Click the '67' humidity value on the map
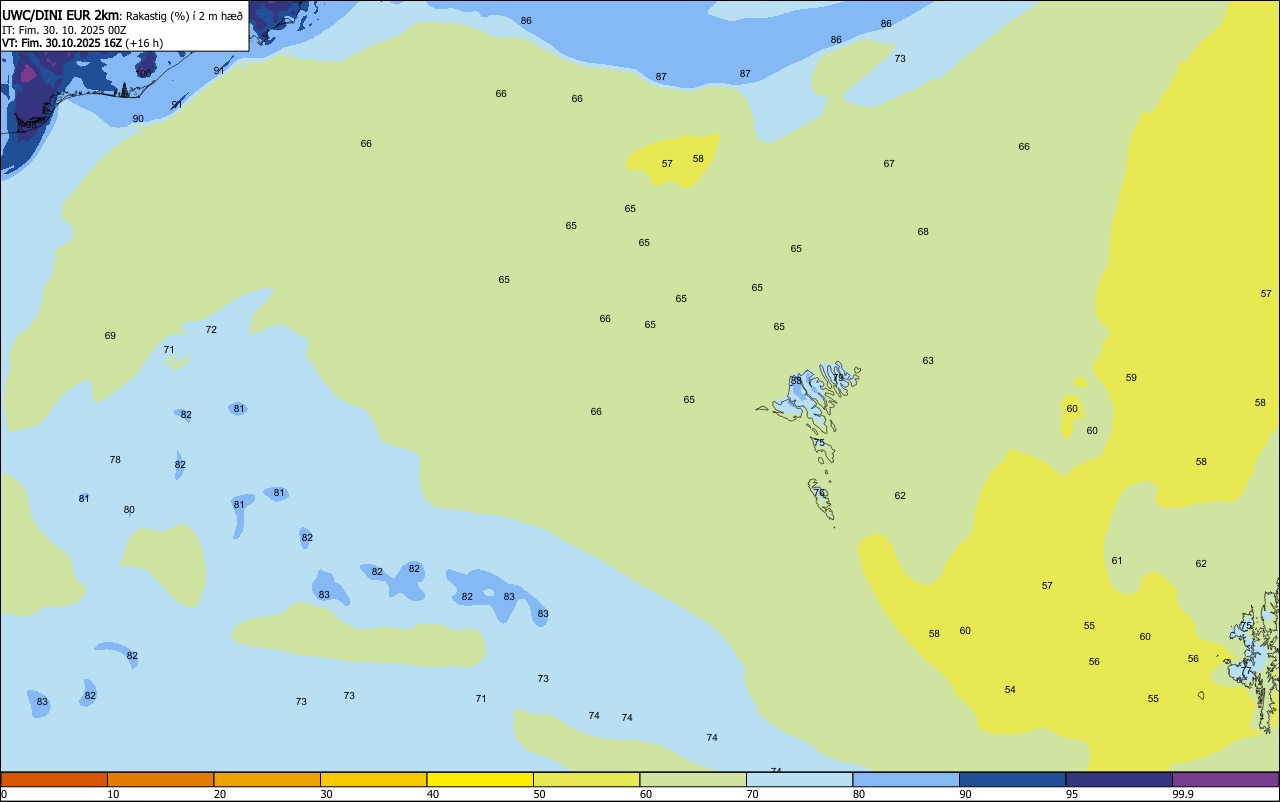This screenshot has height=802, width=1280. pyautogui.click(x=889, y=164)
